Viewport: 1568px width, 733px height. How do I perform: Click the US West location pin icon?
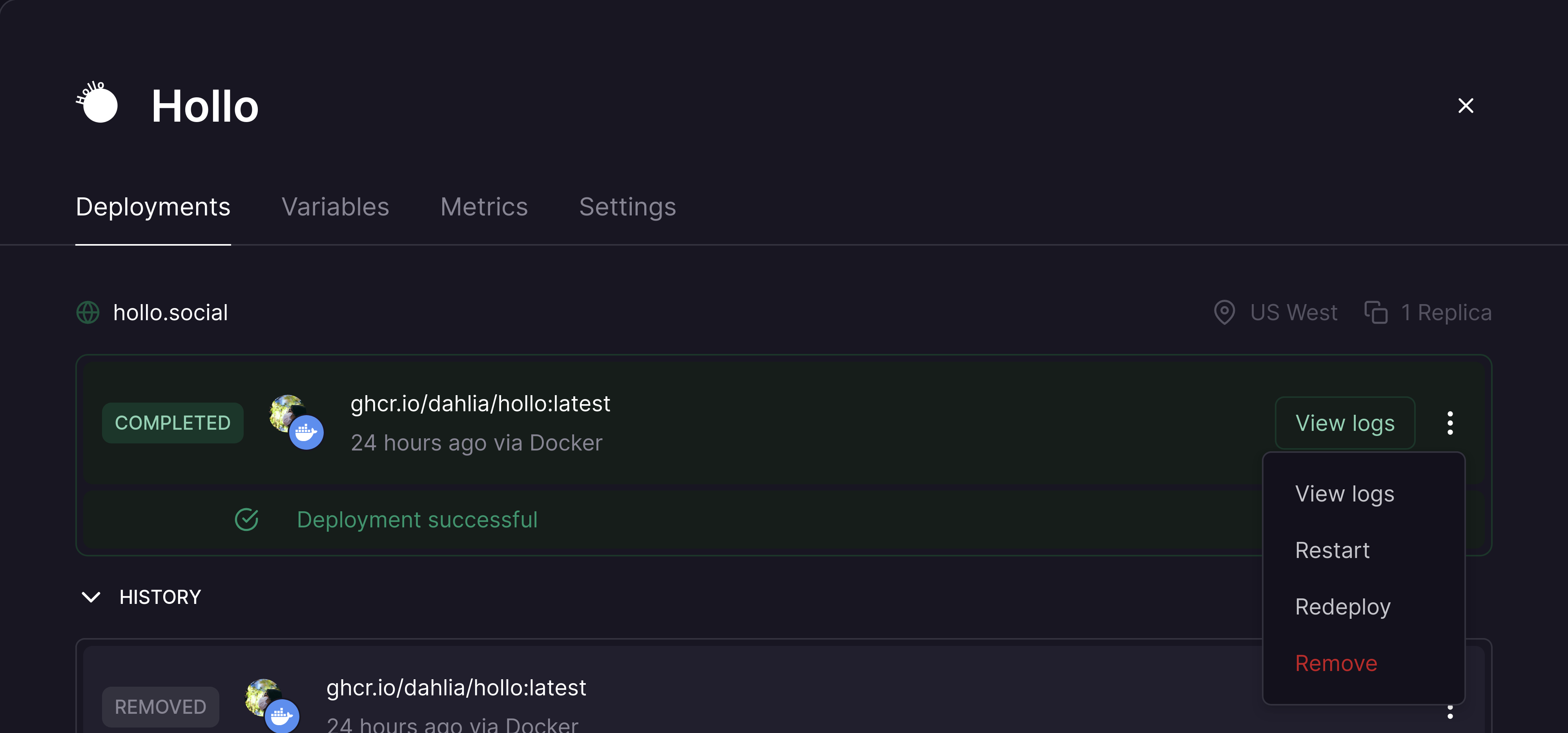[1224, 313]
